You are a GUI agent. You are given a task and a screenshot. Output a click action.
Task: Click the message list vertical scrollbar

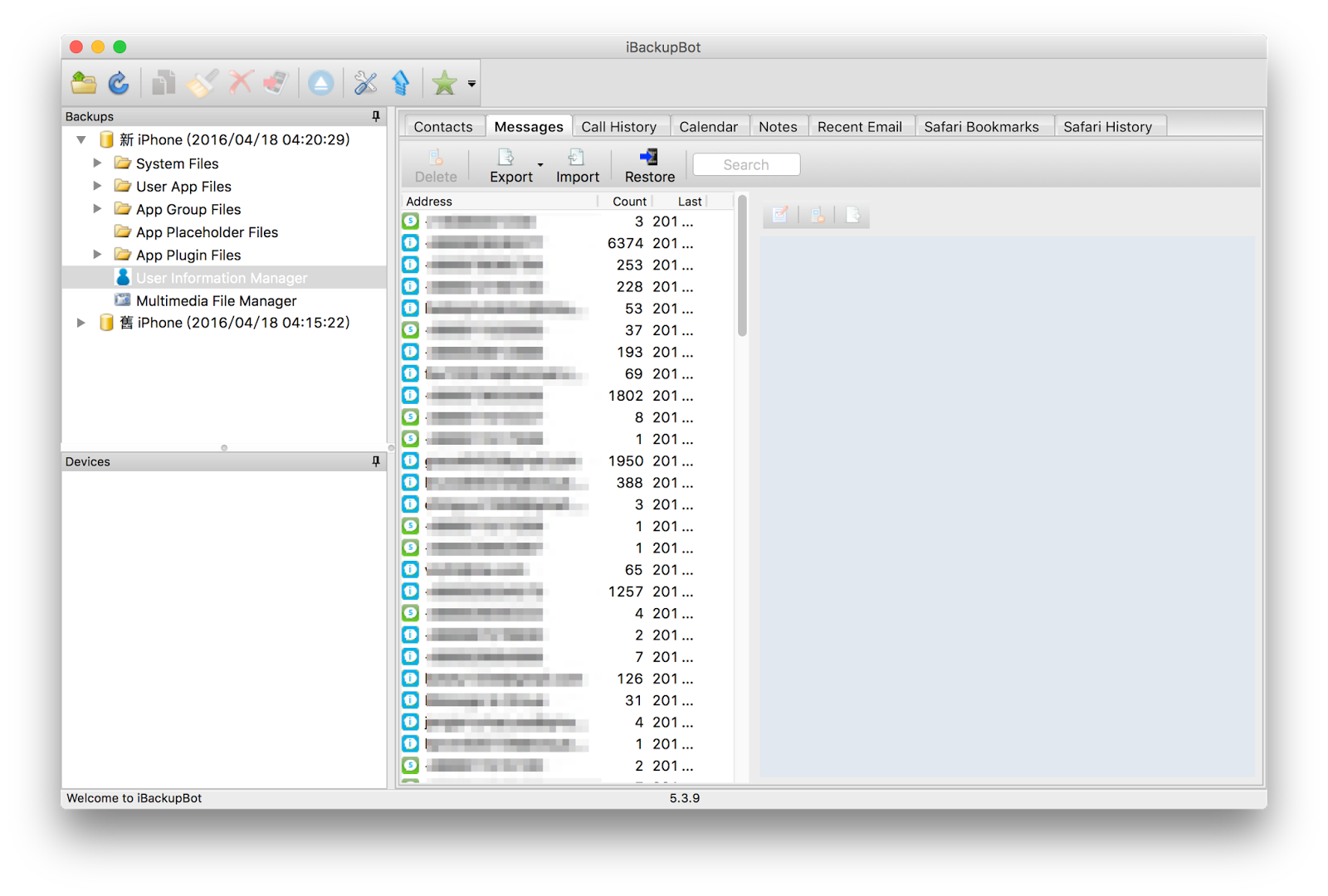coord(742,265)
